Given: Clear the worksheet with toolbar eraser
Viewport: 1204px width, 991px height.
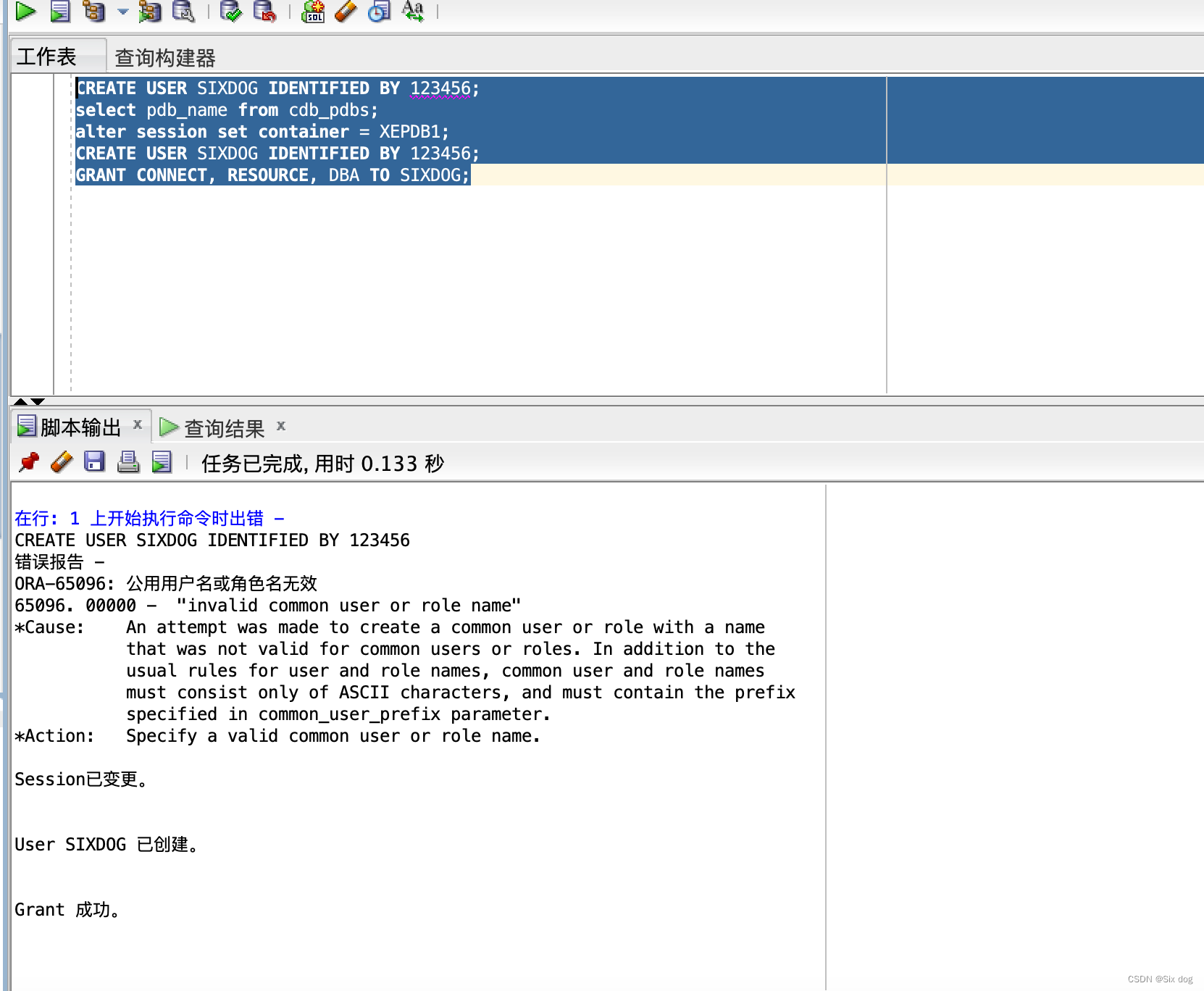Looking at the screenshot, I should 346,11.
